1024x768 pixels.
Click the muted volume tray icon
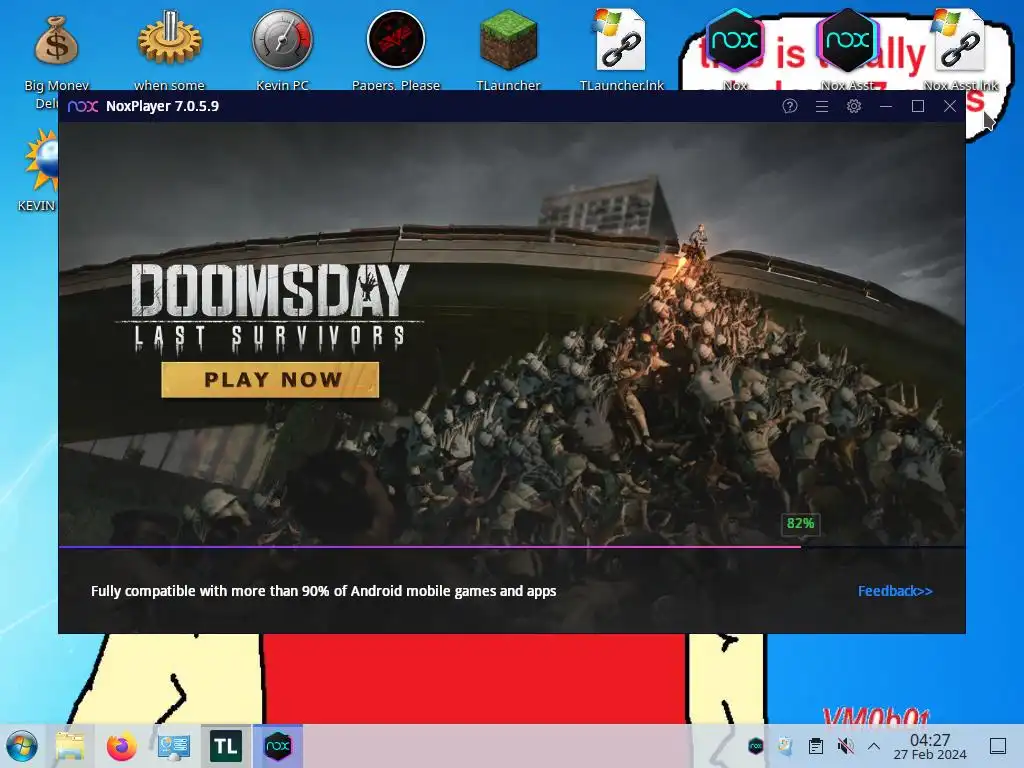click(845, 746)
